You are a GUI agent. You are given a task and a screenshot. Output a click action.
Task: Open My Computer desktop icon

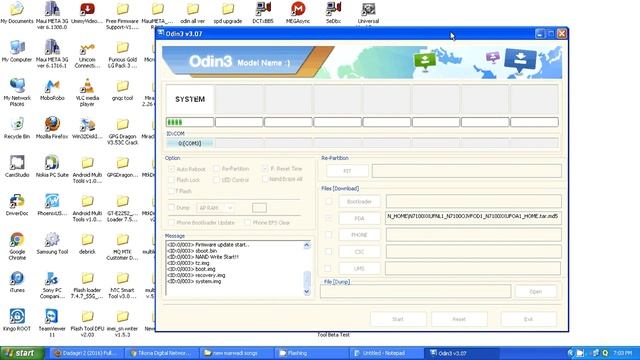tap(17, 51)
